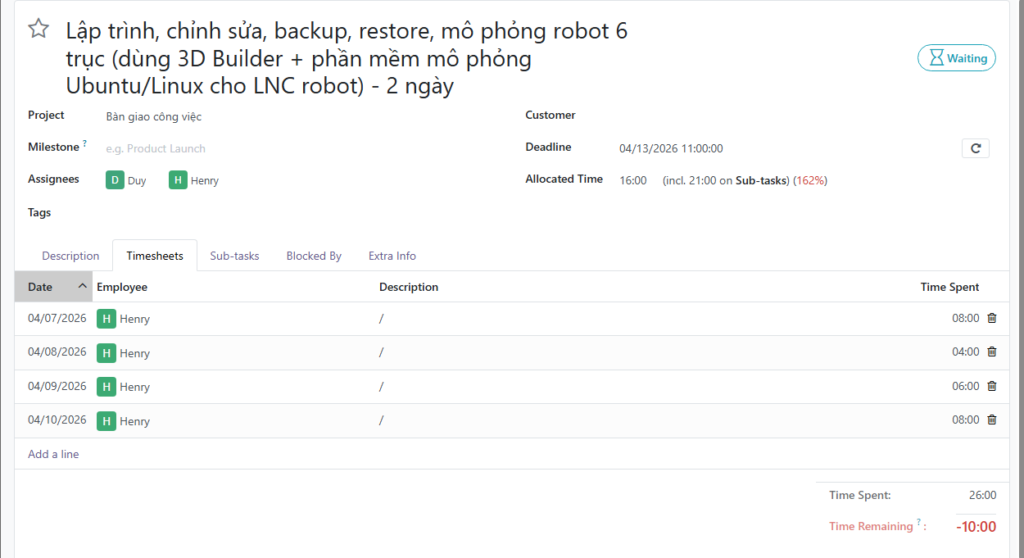Delete the 04/08/2026 timesheet entry
This screenshot has width=1024, height=558.
[x=992, y=352]
